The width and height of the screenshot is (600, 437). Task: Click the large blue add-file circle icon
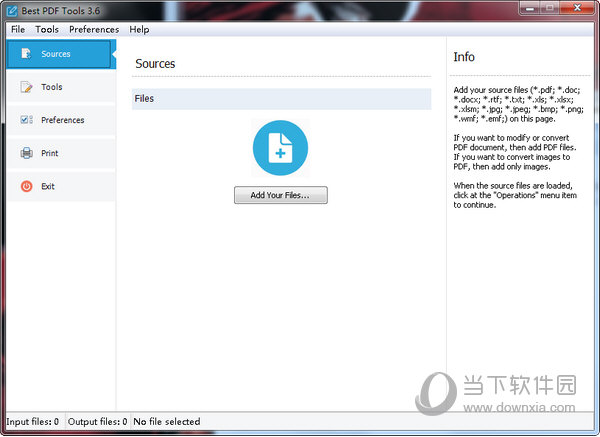click(x=280, y=148)
